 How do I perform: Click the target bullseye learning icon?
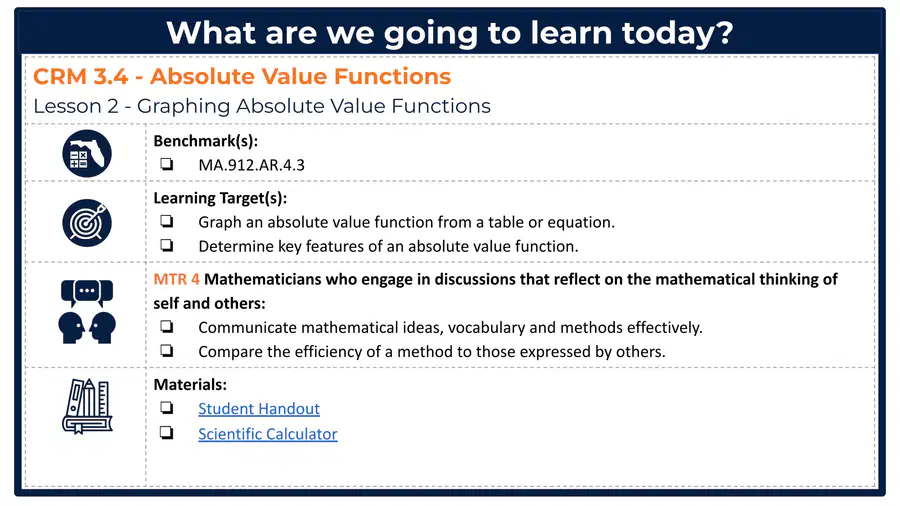87,223
